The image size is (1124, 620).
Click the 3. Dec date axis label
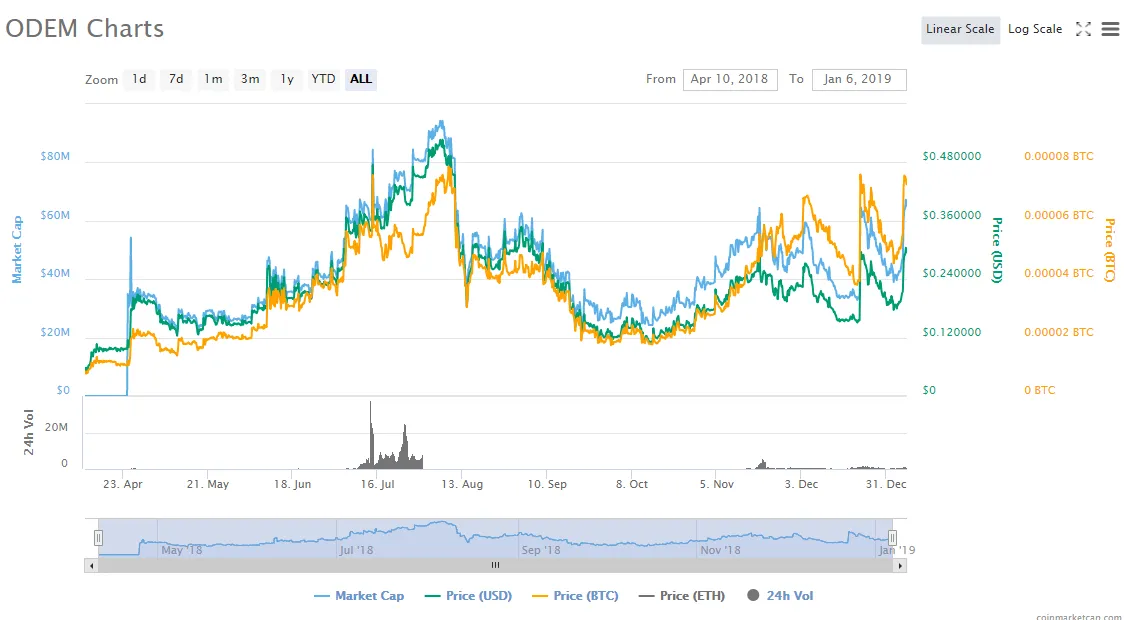pyautogui.click(x=801, y=485)
